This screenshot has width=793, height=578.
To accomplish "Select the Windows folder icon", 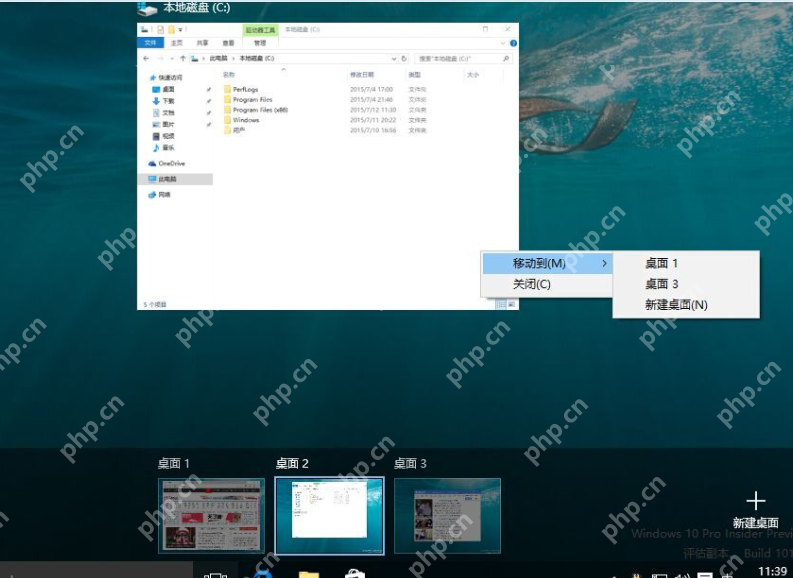I will (x=228, y=120).
